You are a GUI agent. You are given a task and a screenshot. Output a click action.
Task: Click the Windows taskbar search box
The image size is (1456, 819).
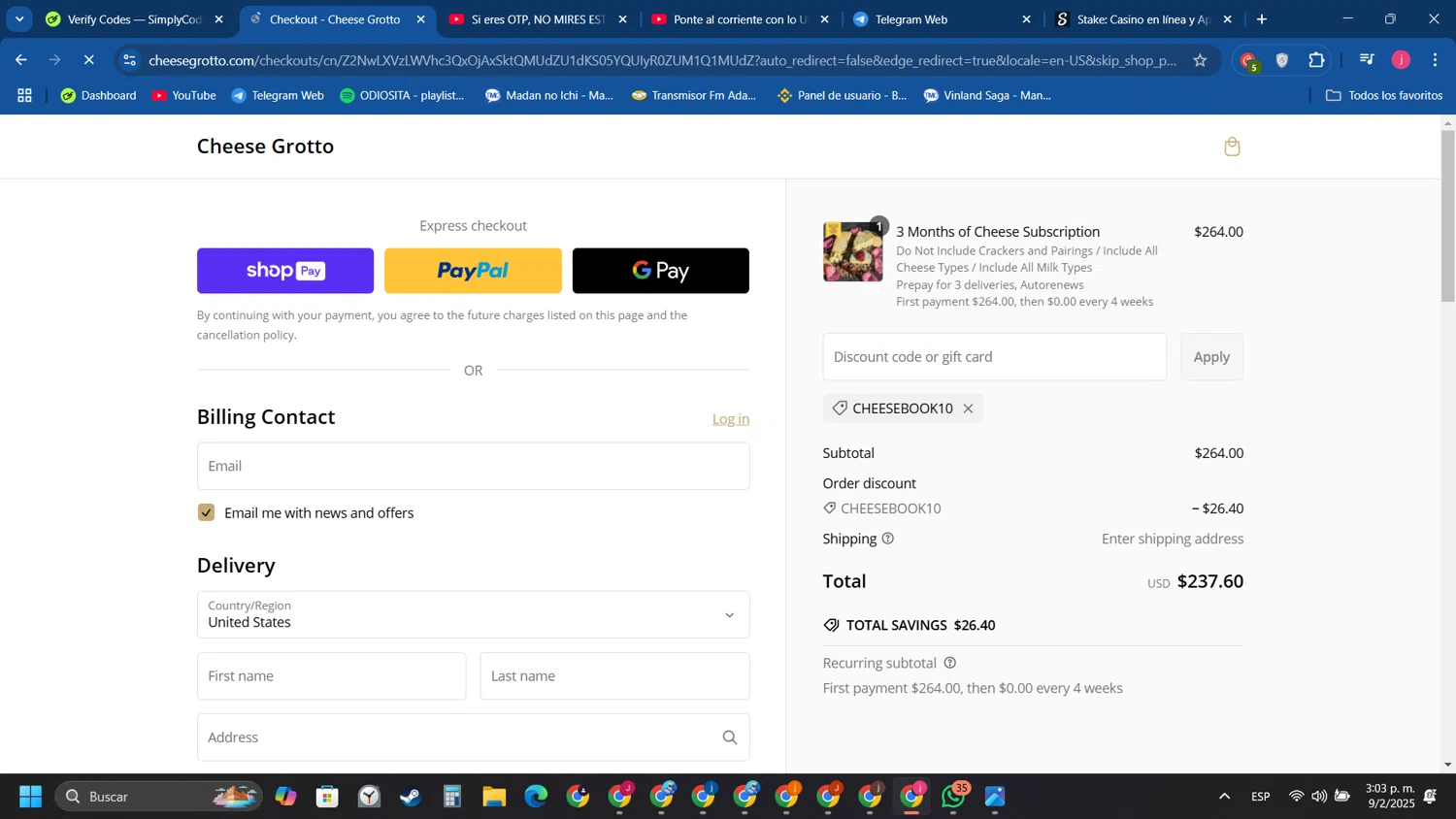point(158,797)
